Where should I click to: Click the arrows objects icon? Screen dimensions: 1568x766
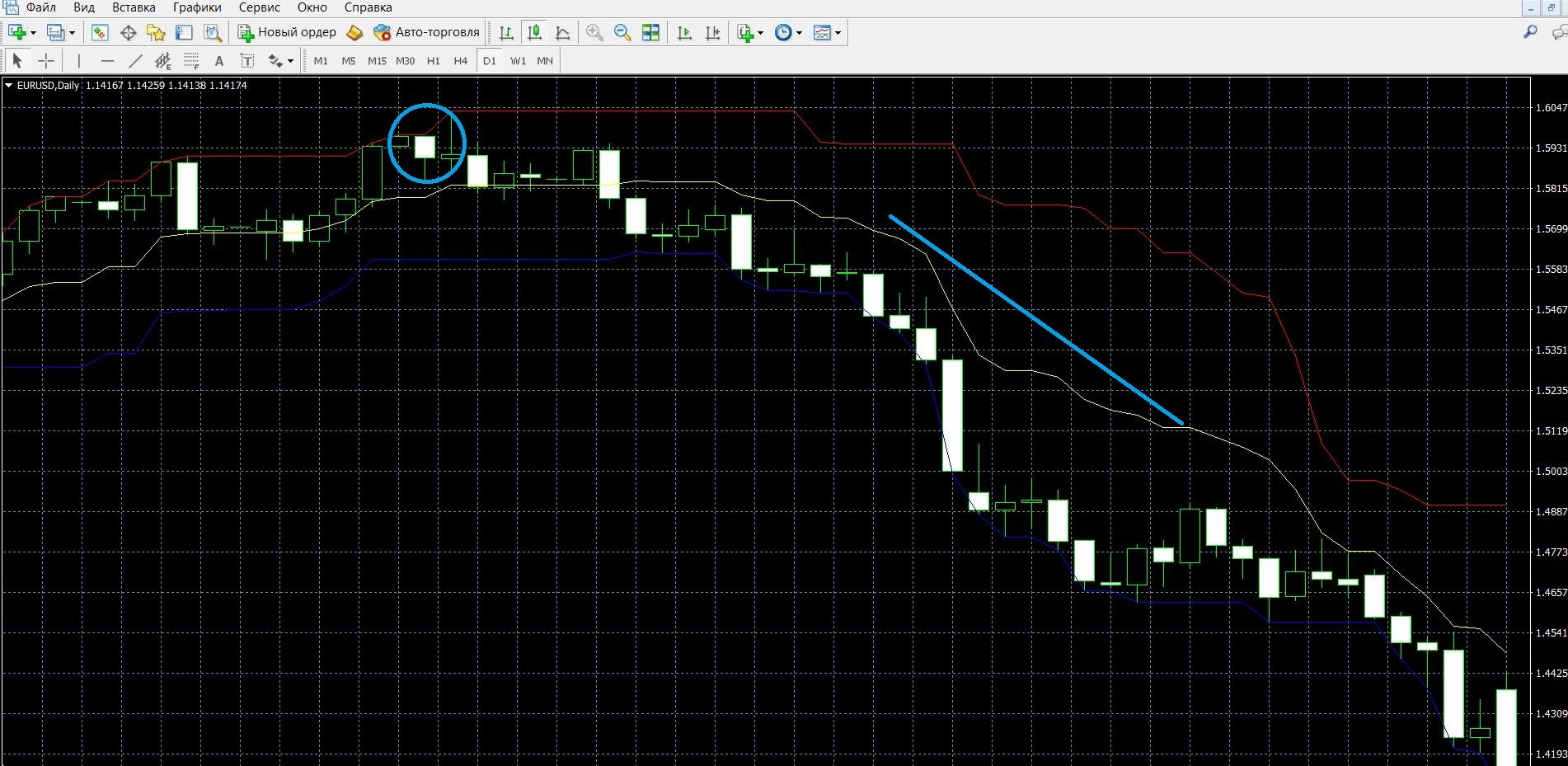pos(275,60)
